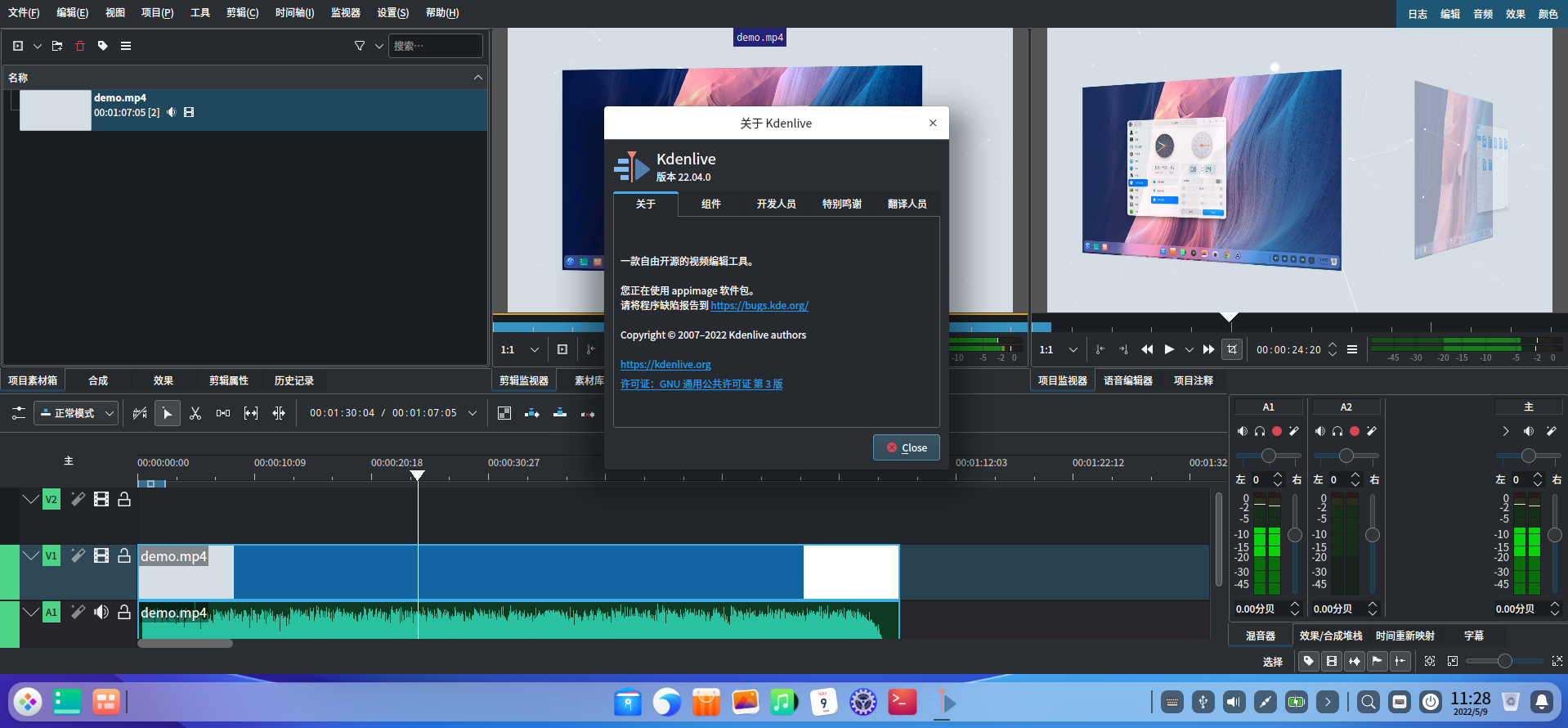Open the 历史记录 tab
1568x728 pixels.
tap(293, 380)
